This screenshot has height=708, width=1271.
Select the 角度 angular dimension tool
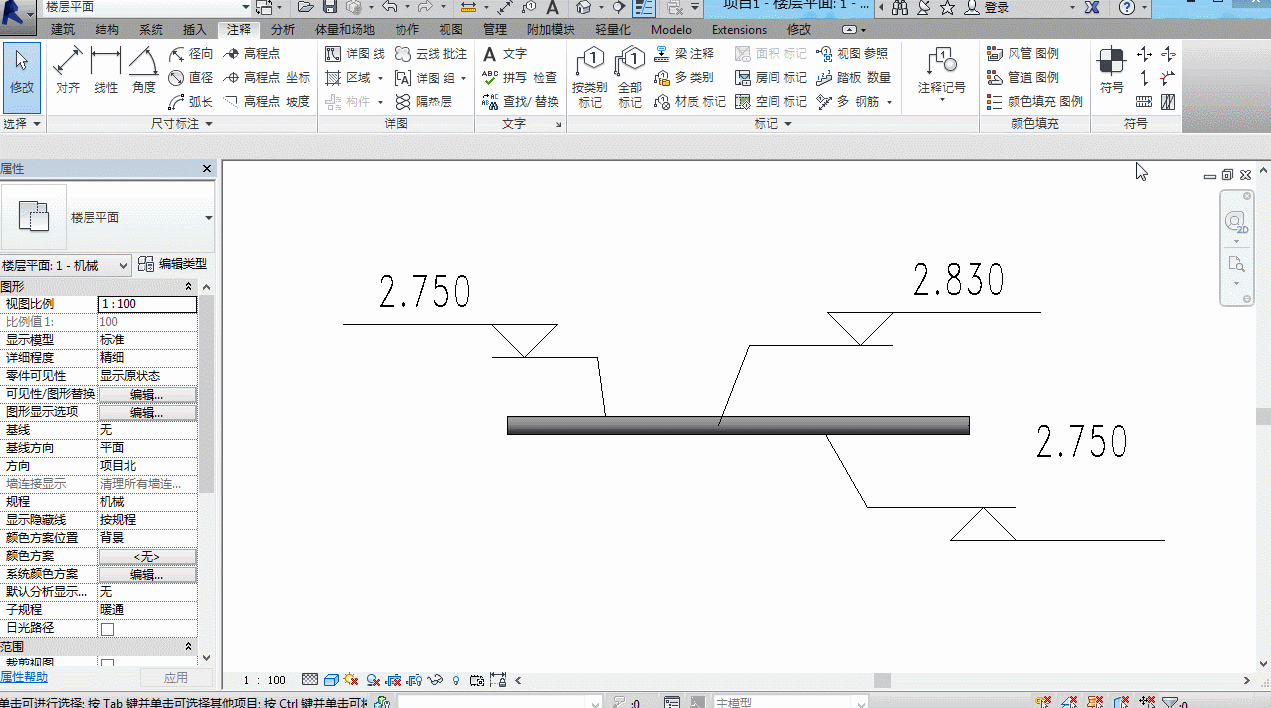144,72
